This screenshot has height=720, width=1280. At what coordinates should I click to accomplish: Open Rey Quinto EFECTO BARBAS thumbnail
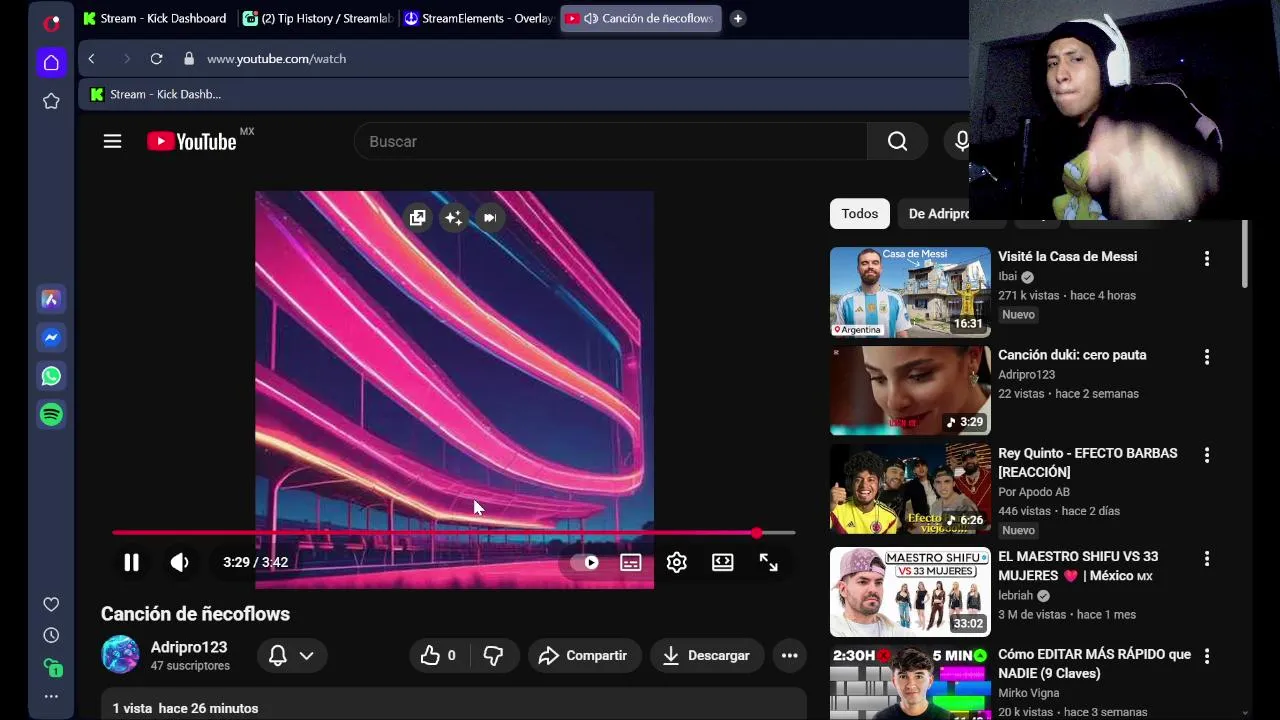(910, 489)
